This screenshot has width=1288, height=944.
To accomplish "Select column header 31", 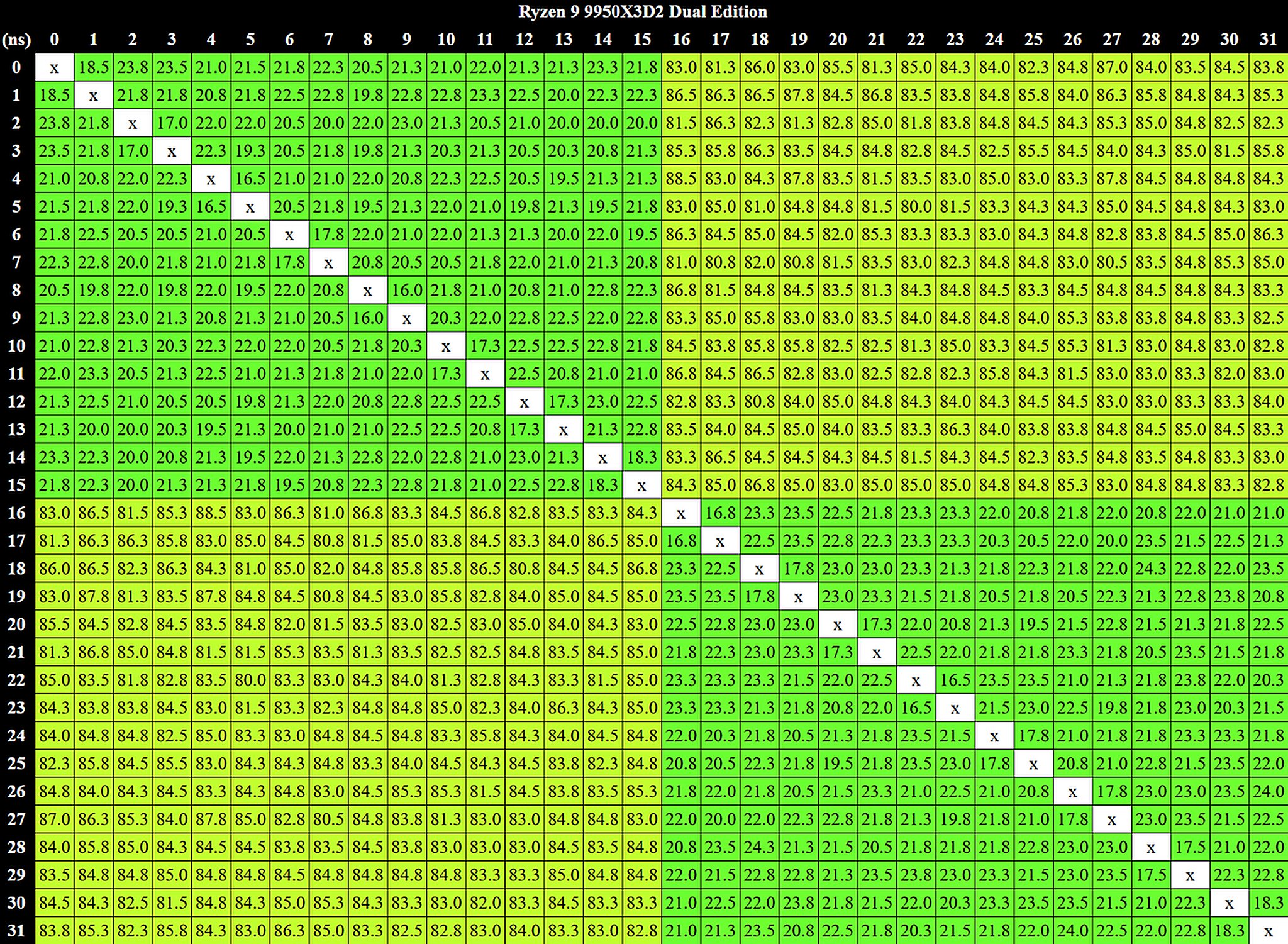I will [1269, 40].
